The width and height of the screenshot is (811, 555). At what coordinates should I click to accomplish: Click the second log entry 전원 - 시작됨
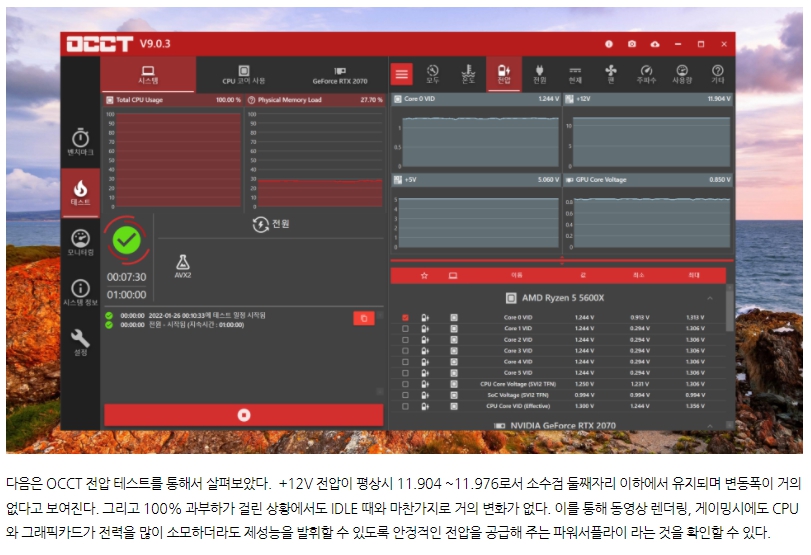click(197, 325)
